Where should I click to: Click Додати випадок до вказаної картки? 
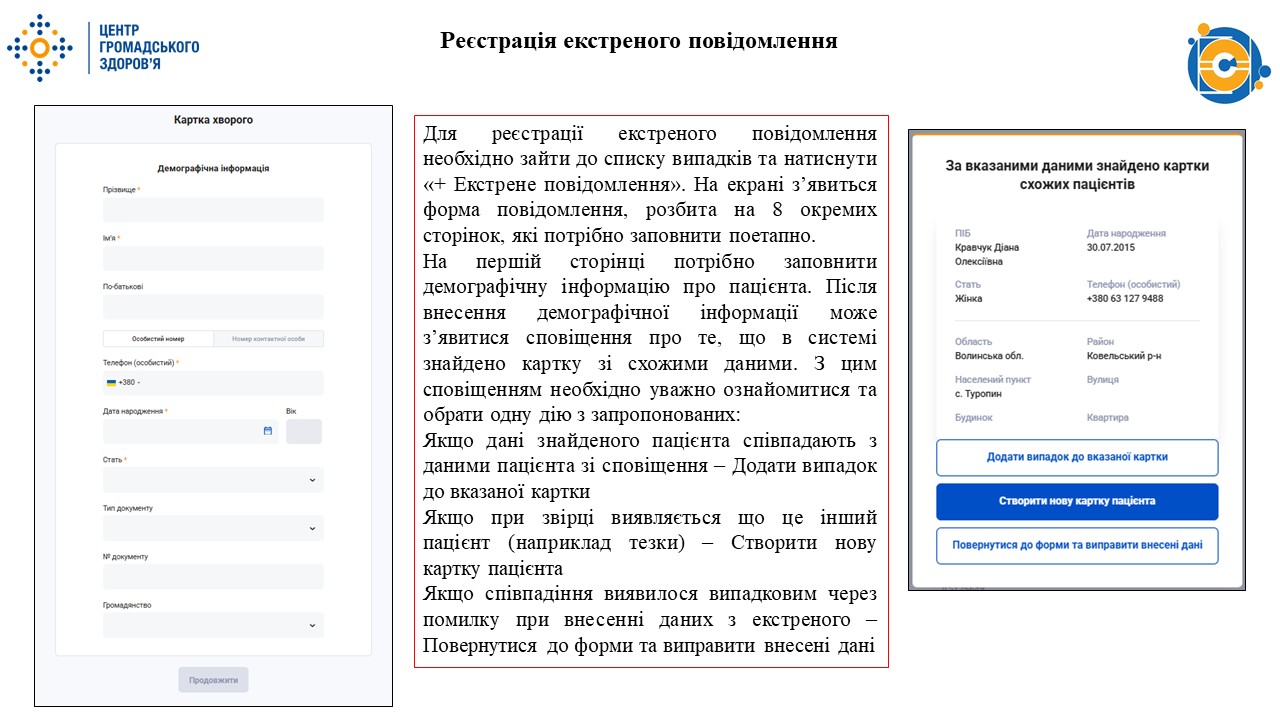pyautogui.click(x=1076, y=457)
